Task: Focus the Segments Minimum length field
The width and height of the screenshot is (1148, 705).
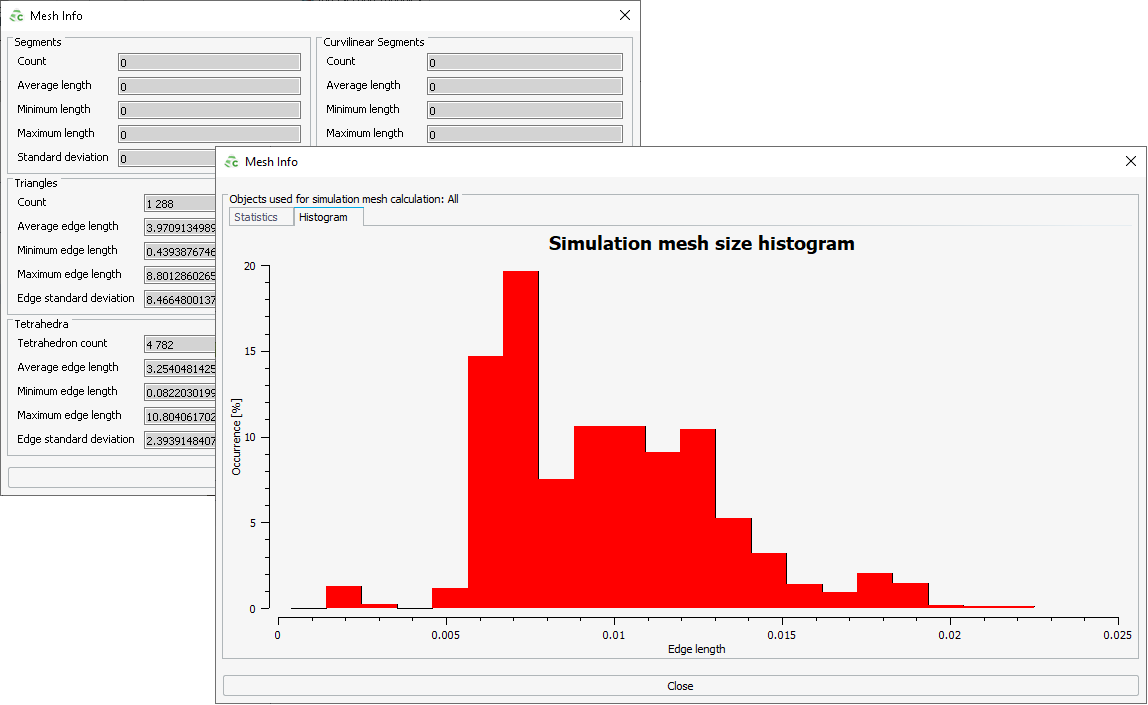Action: 209,110
